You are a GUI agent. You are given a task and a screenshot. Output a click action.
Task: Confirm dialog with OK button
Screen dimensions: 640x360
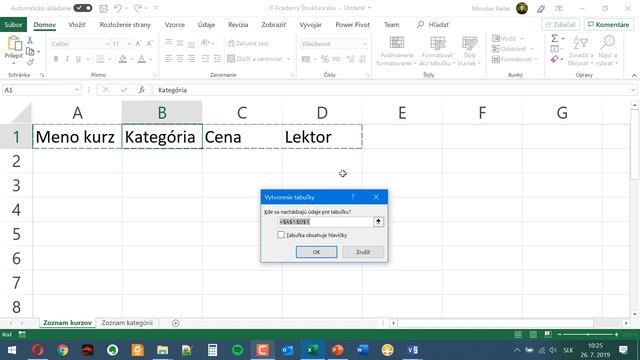click(x=316, y=252)
